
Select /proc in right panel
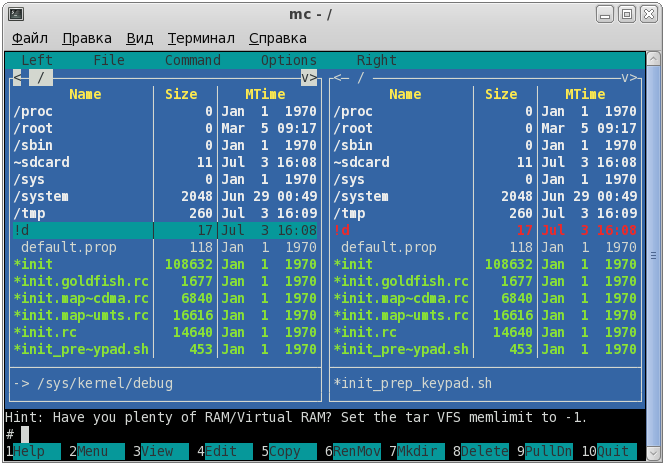point(485,112)
